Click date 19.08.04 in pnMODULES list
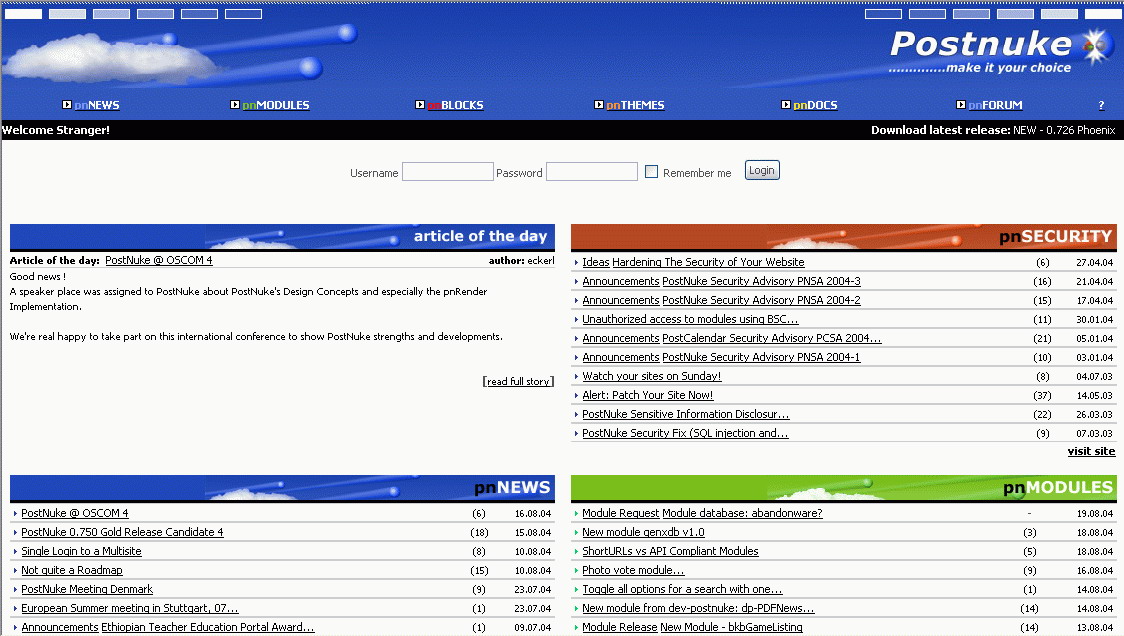Image resolution: width=1124 pixels, height=636 pixels. [1095, 514]
